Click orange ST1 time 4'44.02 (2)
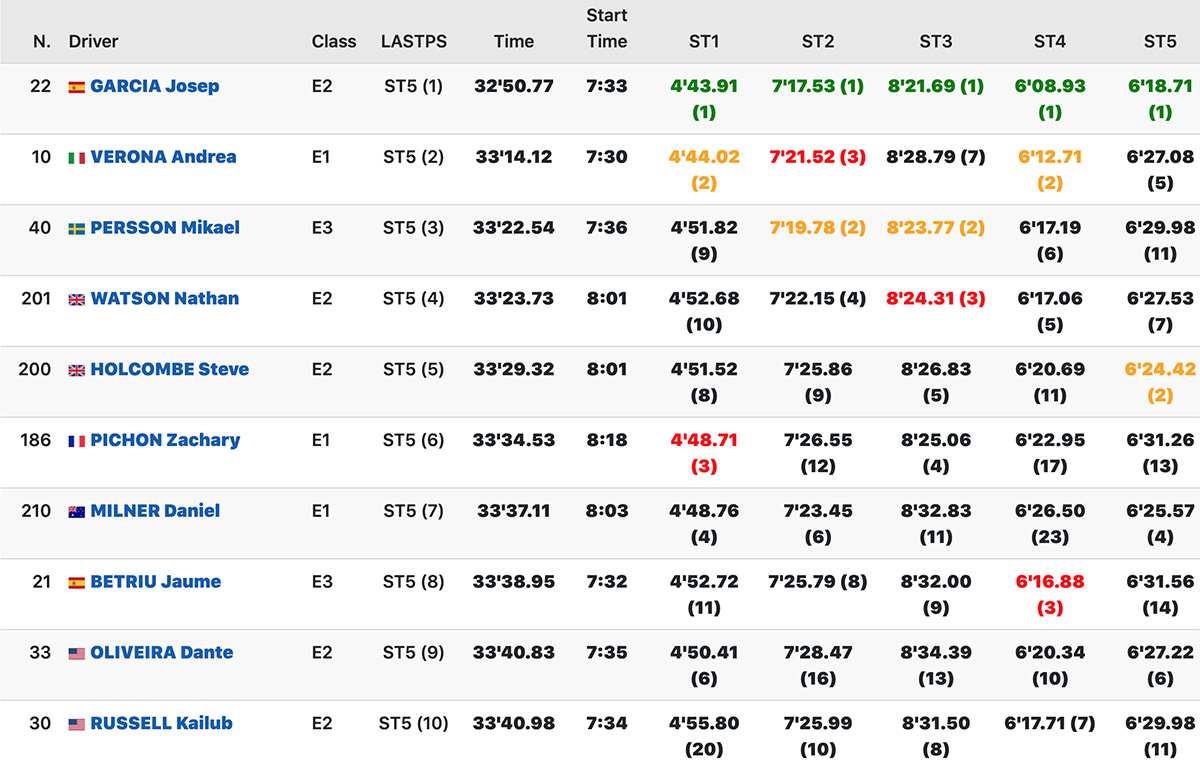1200x769 pixels. (704, 170)
